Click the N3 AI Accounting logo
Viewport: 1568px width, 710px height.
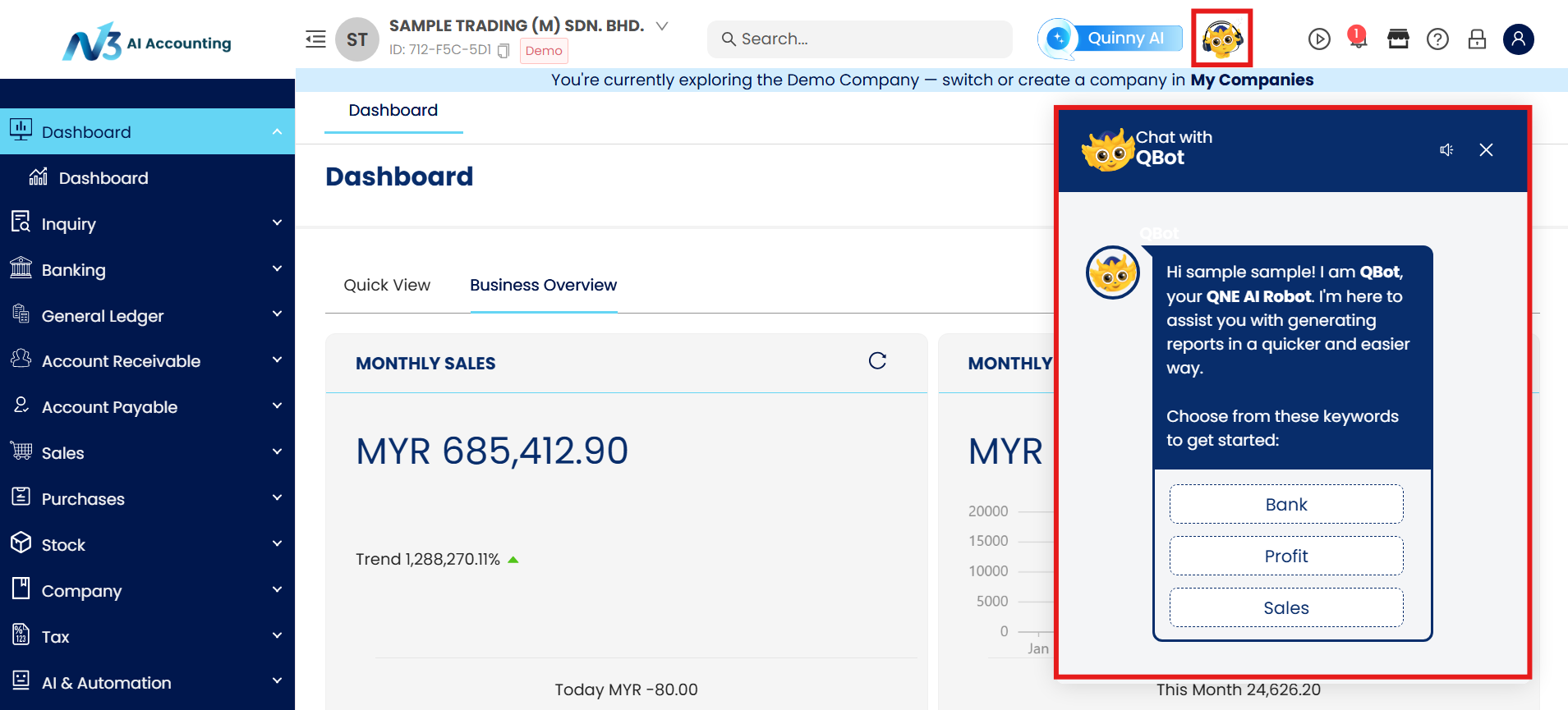point(147,41)
